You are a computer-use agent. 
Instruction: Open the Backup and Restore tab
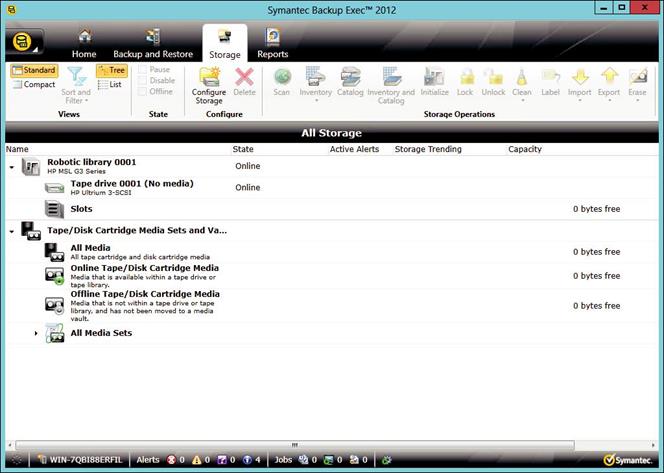tap(153, 44)
